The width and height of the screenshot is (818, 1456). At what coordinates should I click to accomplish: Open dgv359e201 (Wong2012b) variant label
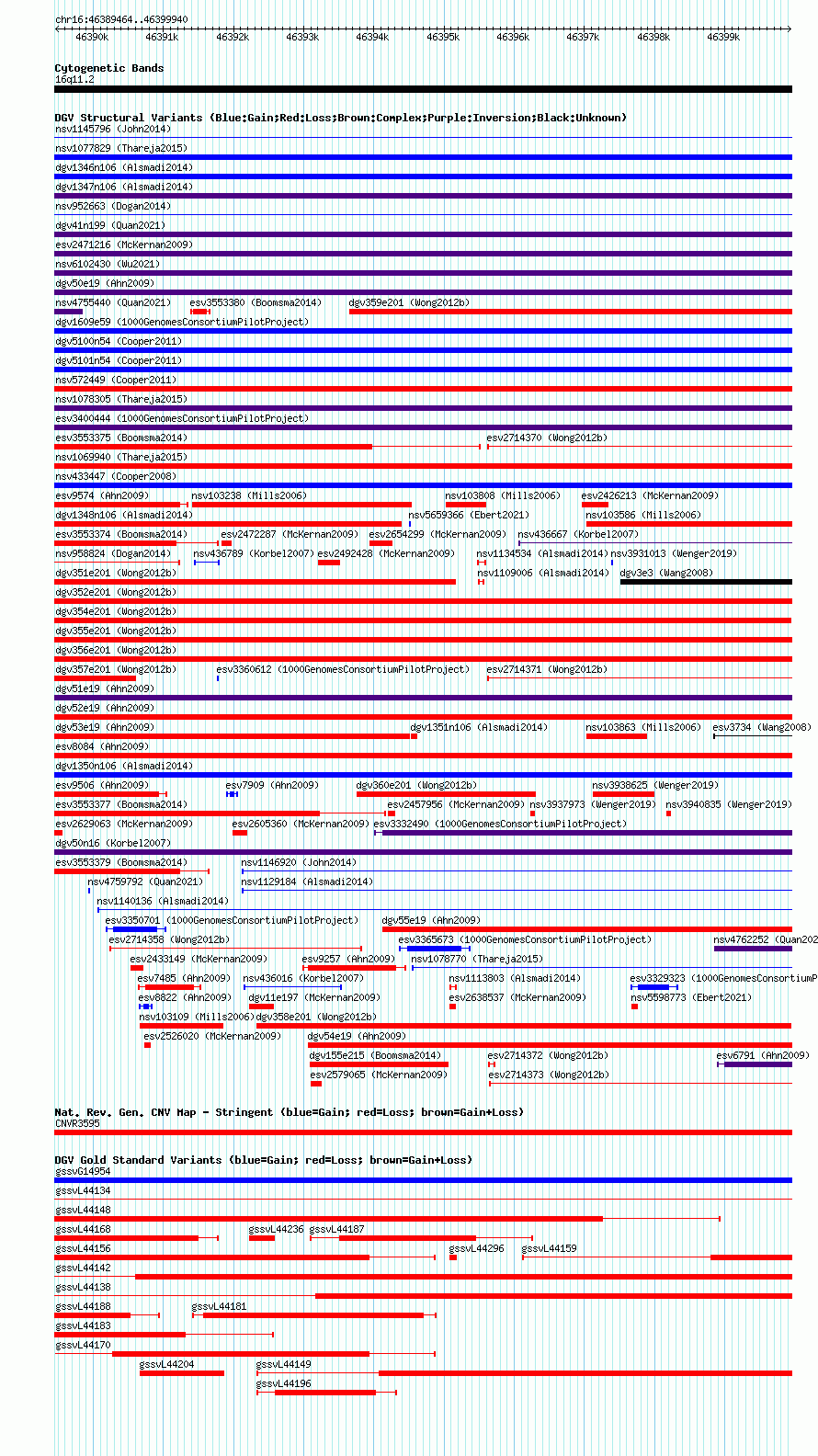tap(408, 302)
